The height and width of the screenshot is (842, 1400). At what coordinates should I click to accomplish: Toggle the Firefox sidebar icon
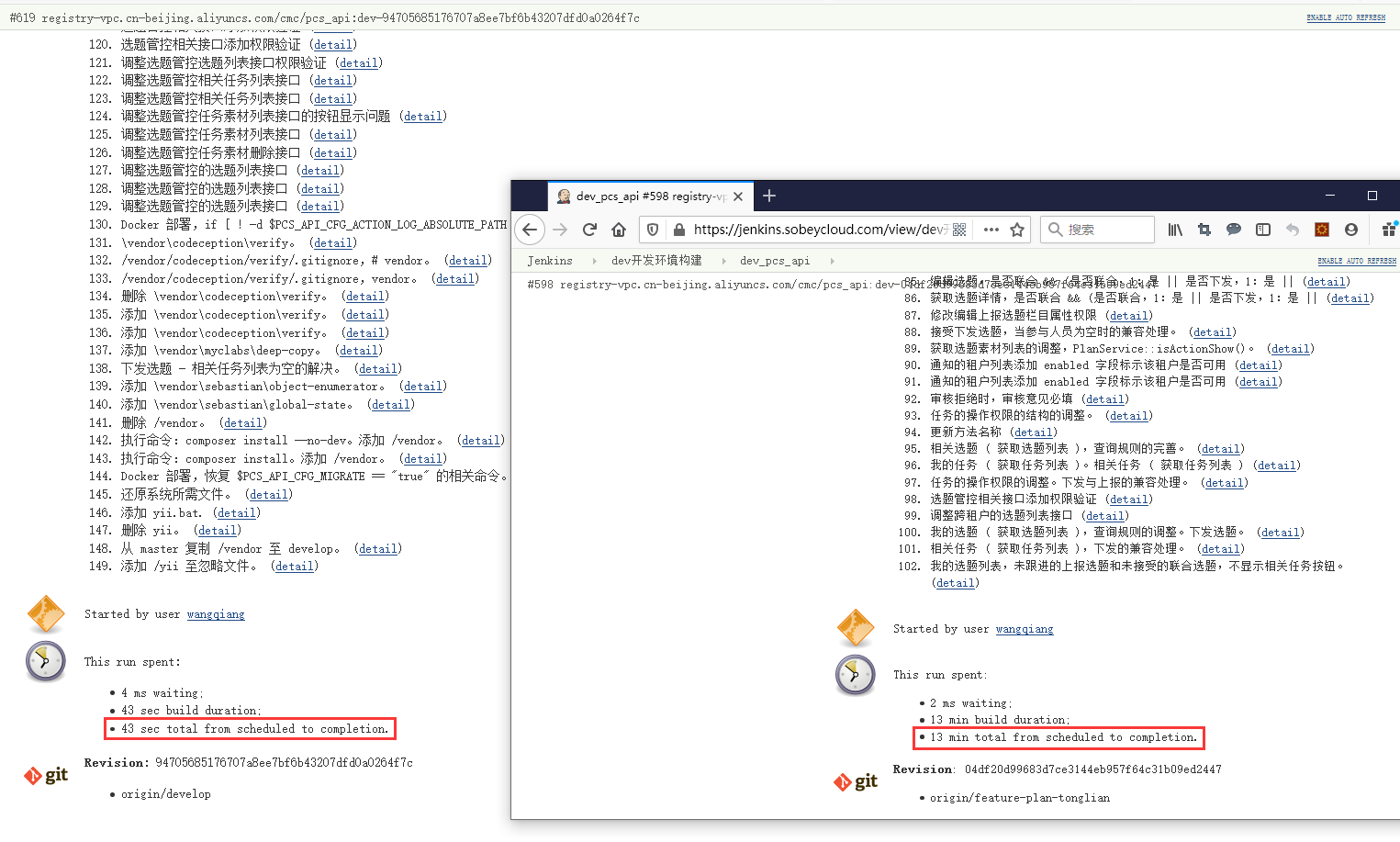pos(1263,230)
